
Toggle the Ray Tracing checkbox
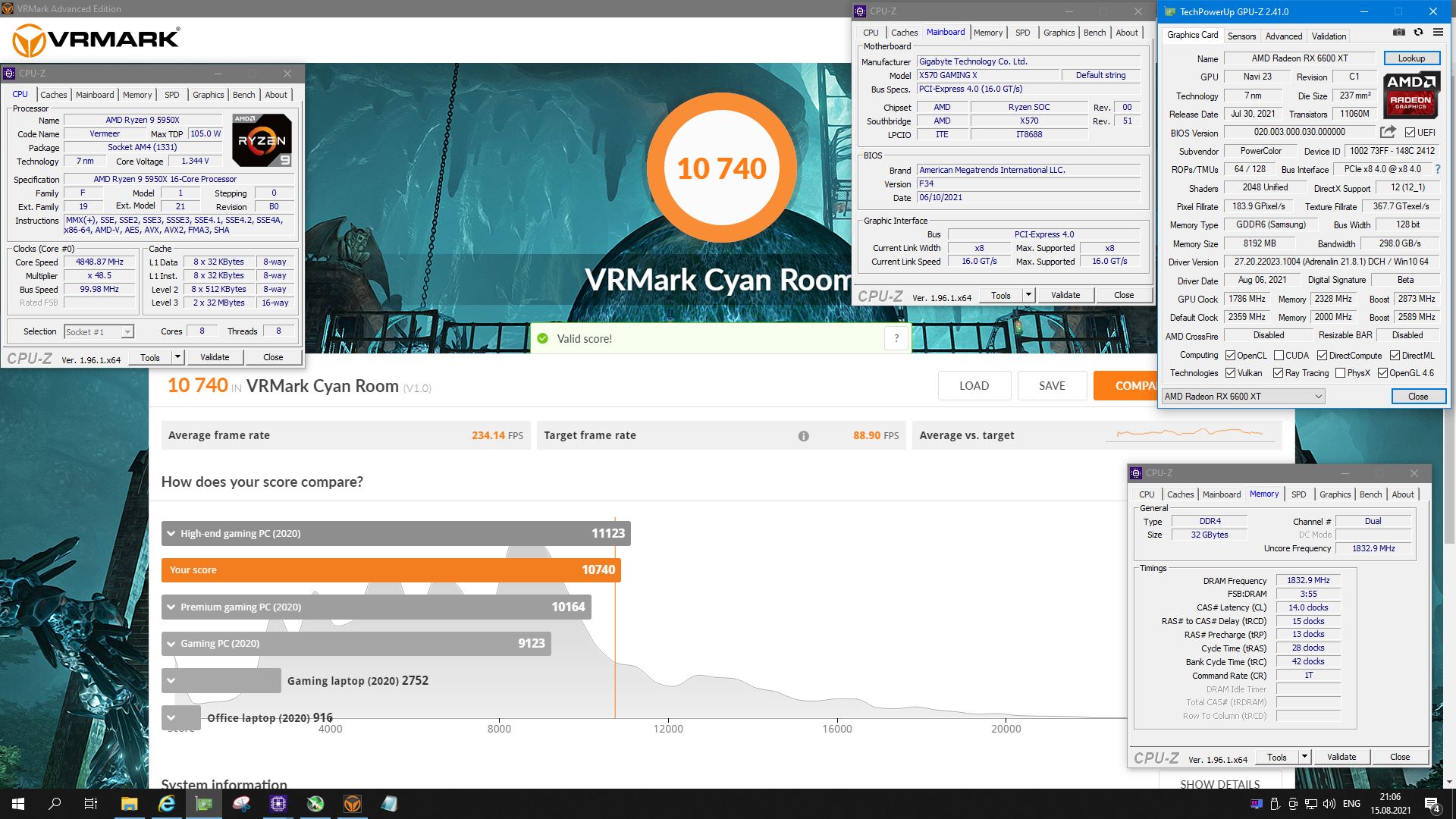[x=1278, y=373]
